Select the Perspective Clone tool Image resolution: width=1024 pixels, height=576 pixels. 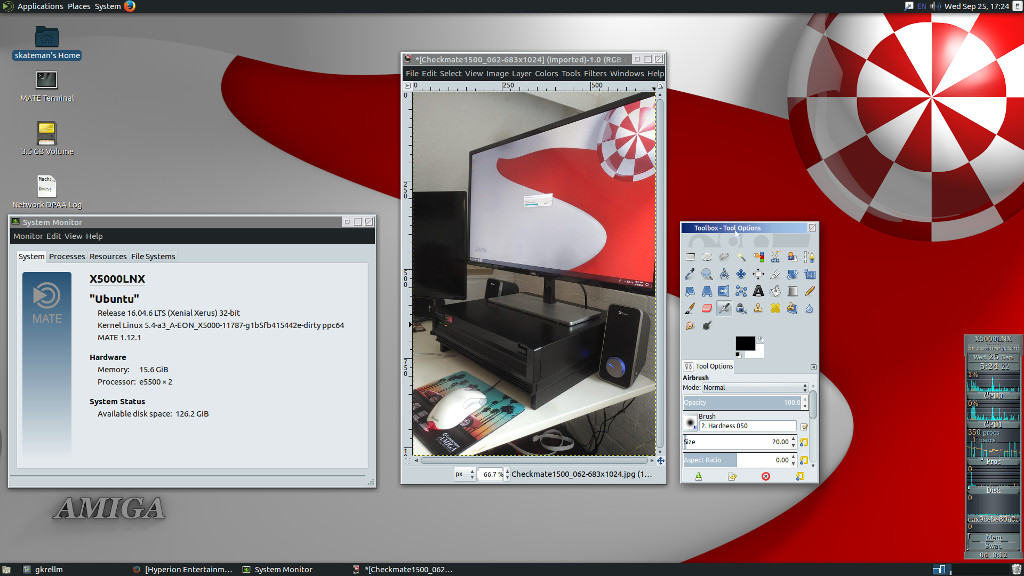792,308
